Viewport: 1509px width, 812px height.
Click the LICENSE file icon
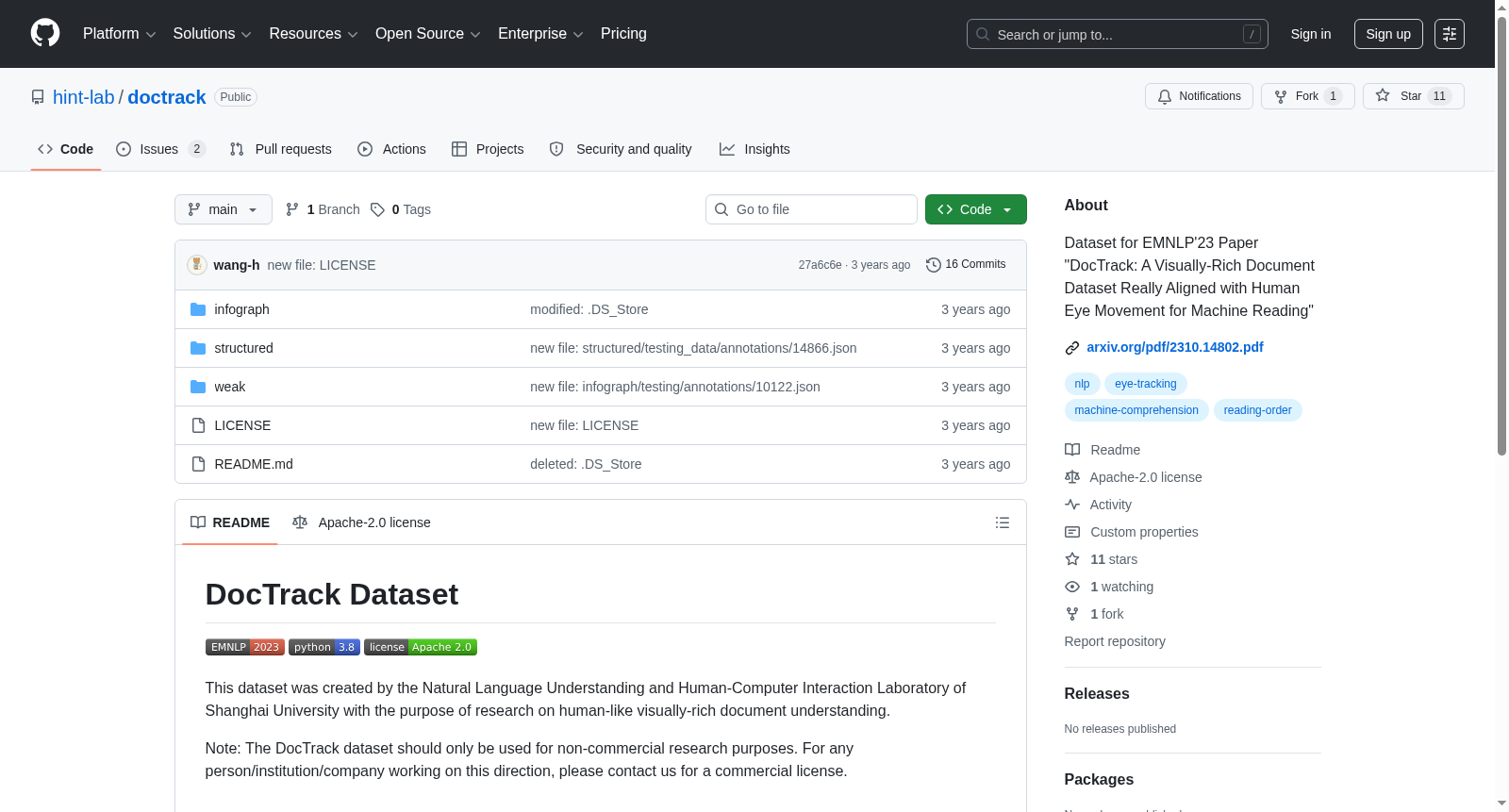[x=198, y=425]
